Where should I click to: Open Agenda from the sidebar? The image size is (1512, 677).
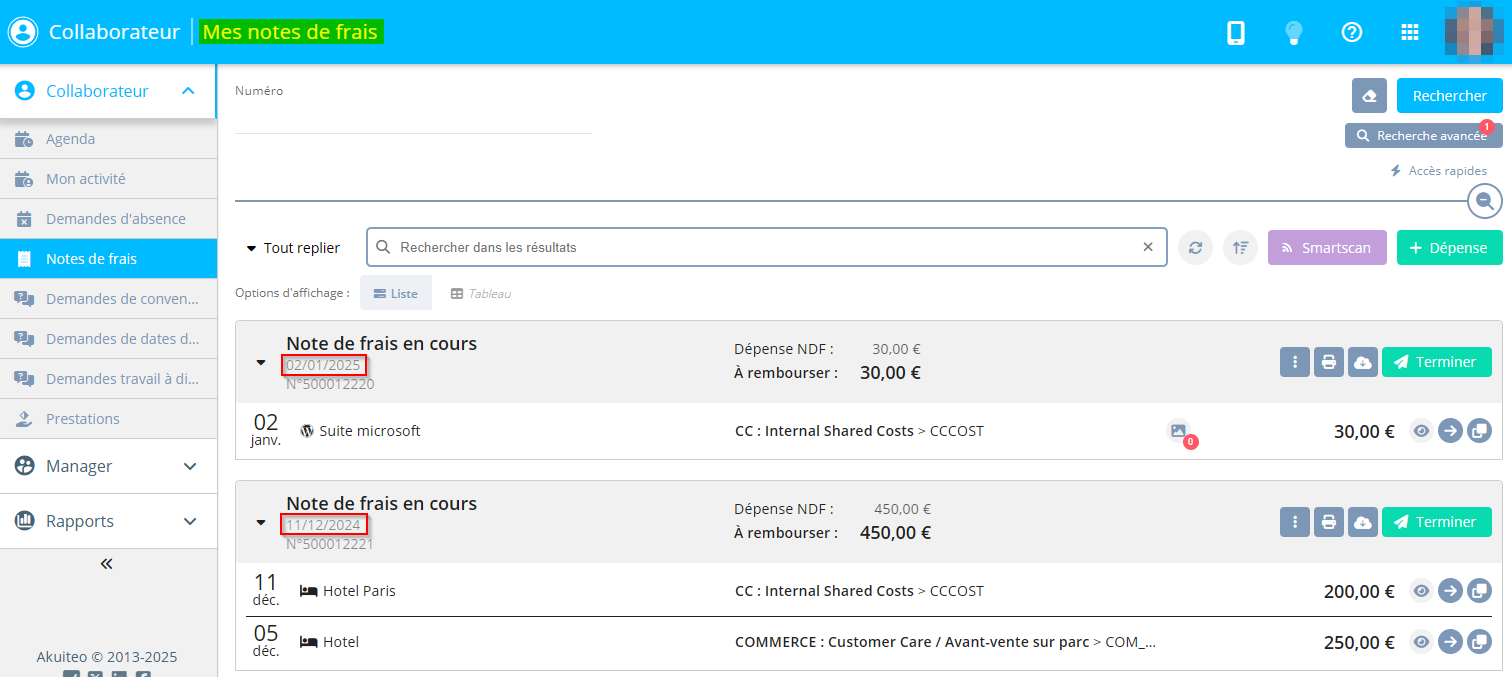(x=70, y=139)
